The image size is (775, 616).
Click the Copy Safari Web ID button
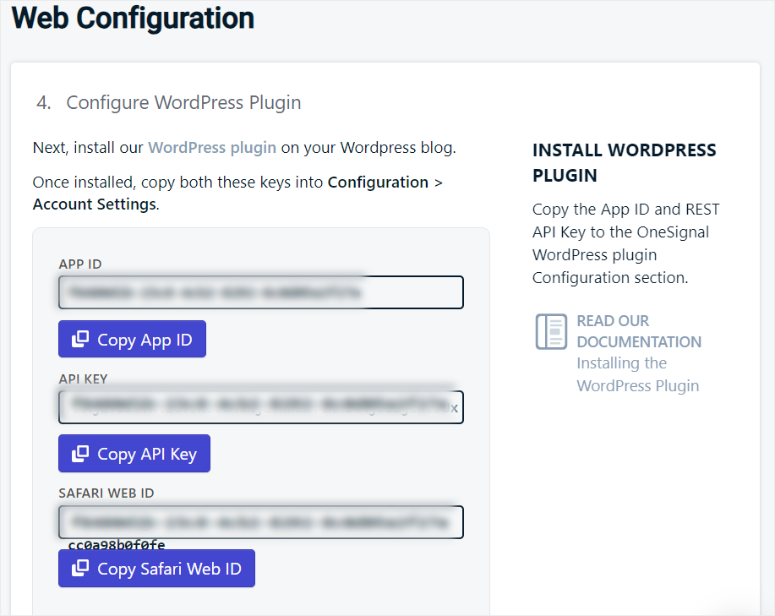tap(157, 569)
